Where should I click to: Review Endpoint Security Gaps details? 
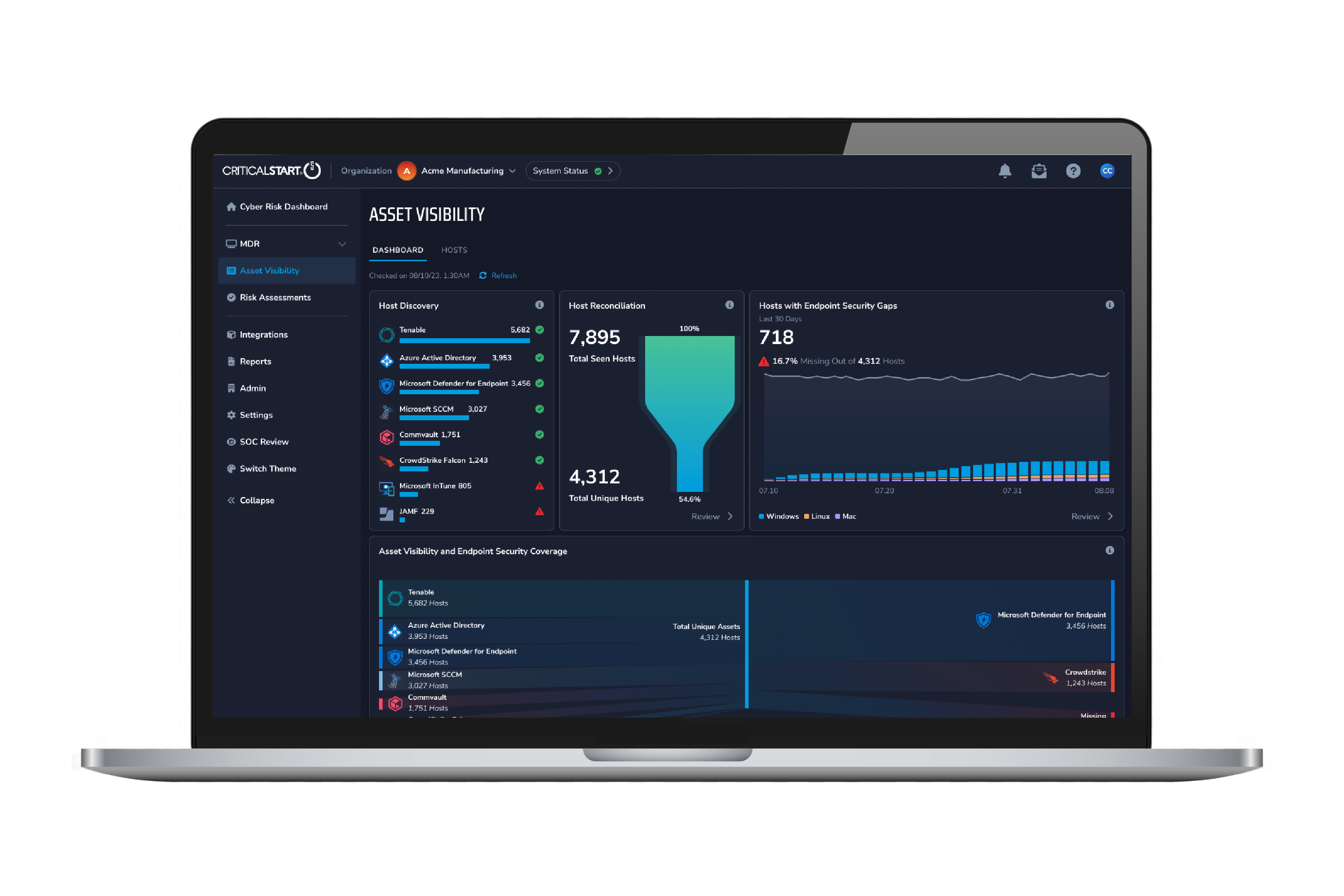click(1092, 517)
